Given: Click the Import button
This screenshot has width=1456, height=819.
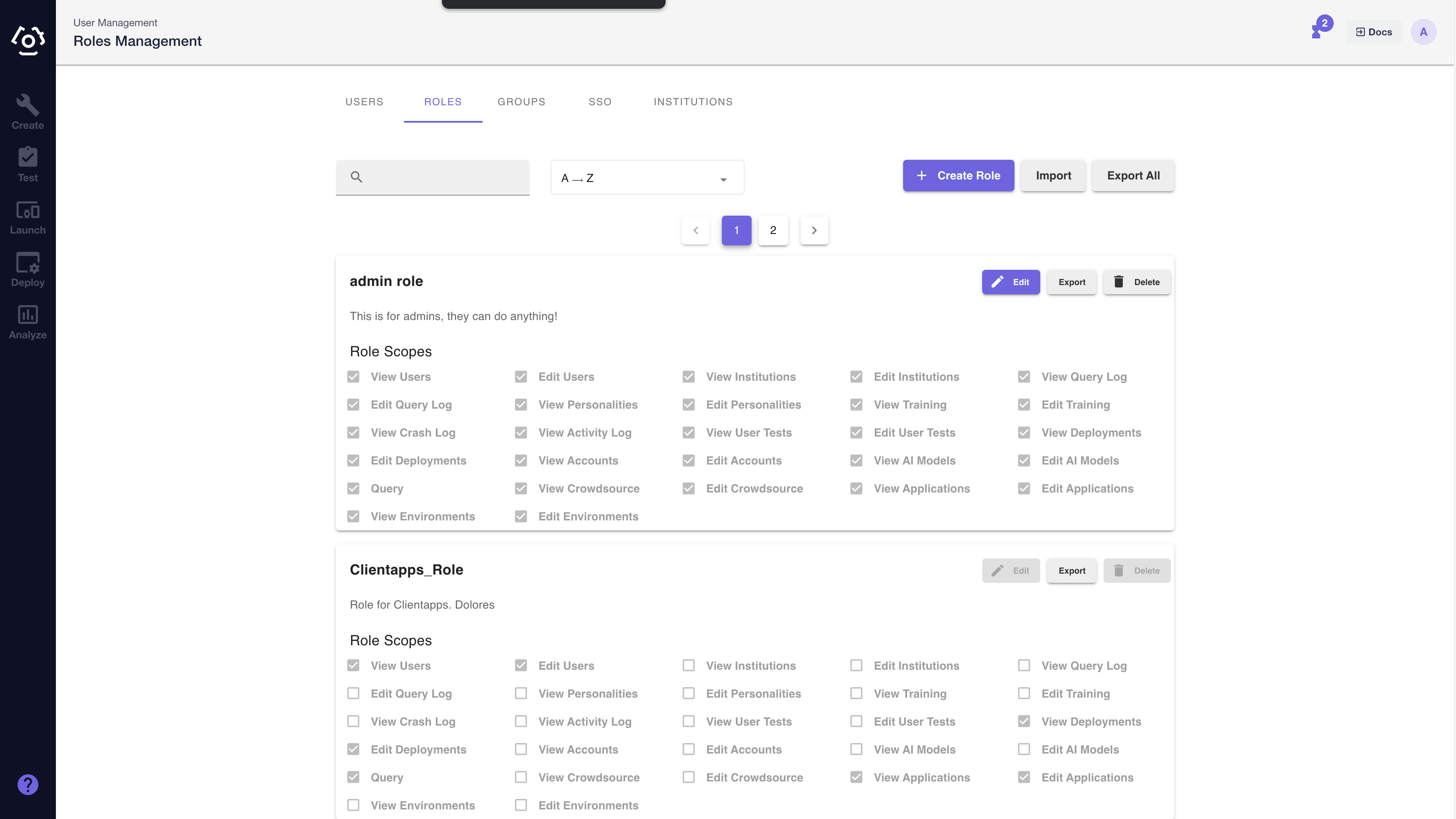Looking at the screenshot, I should pos(1053,175).
